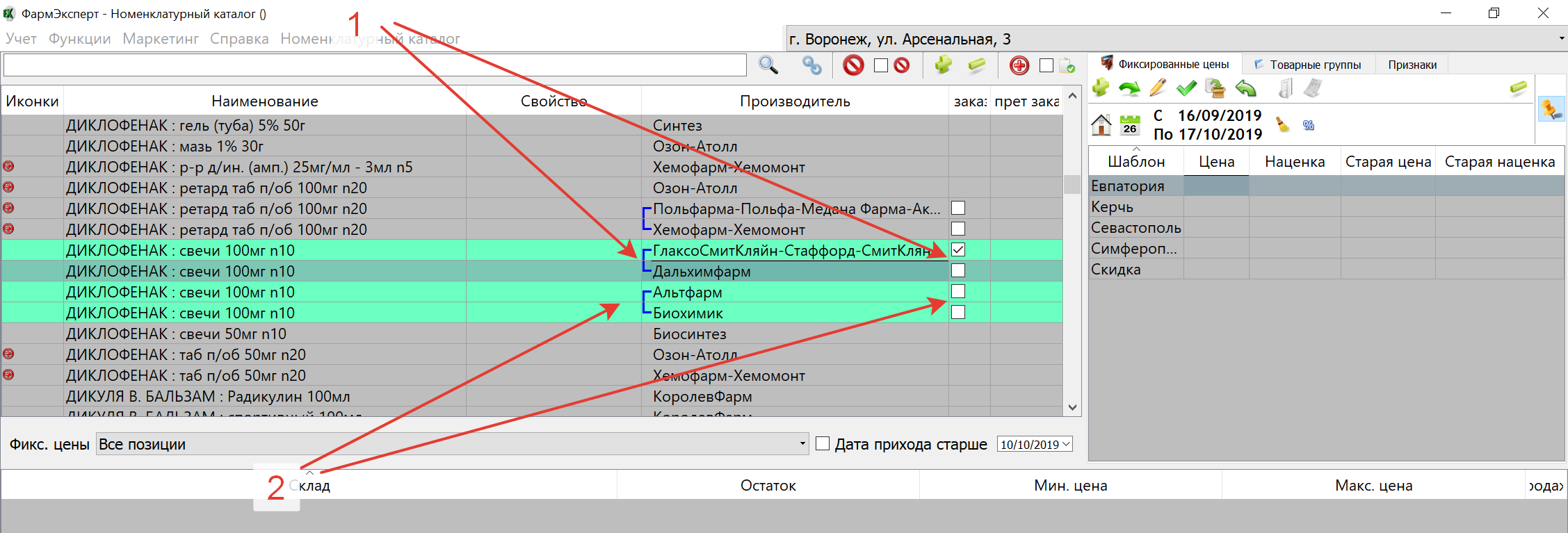Click the blue chain link icon
This screenshot has height=533, width=1568.
coord(811,65)
